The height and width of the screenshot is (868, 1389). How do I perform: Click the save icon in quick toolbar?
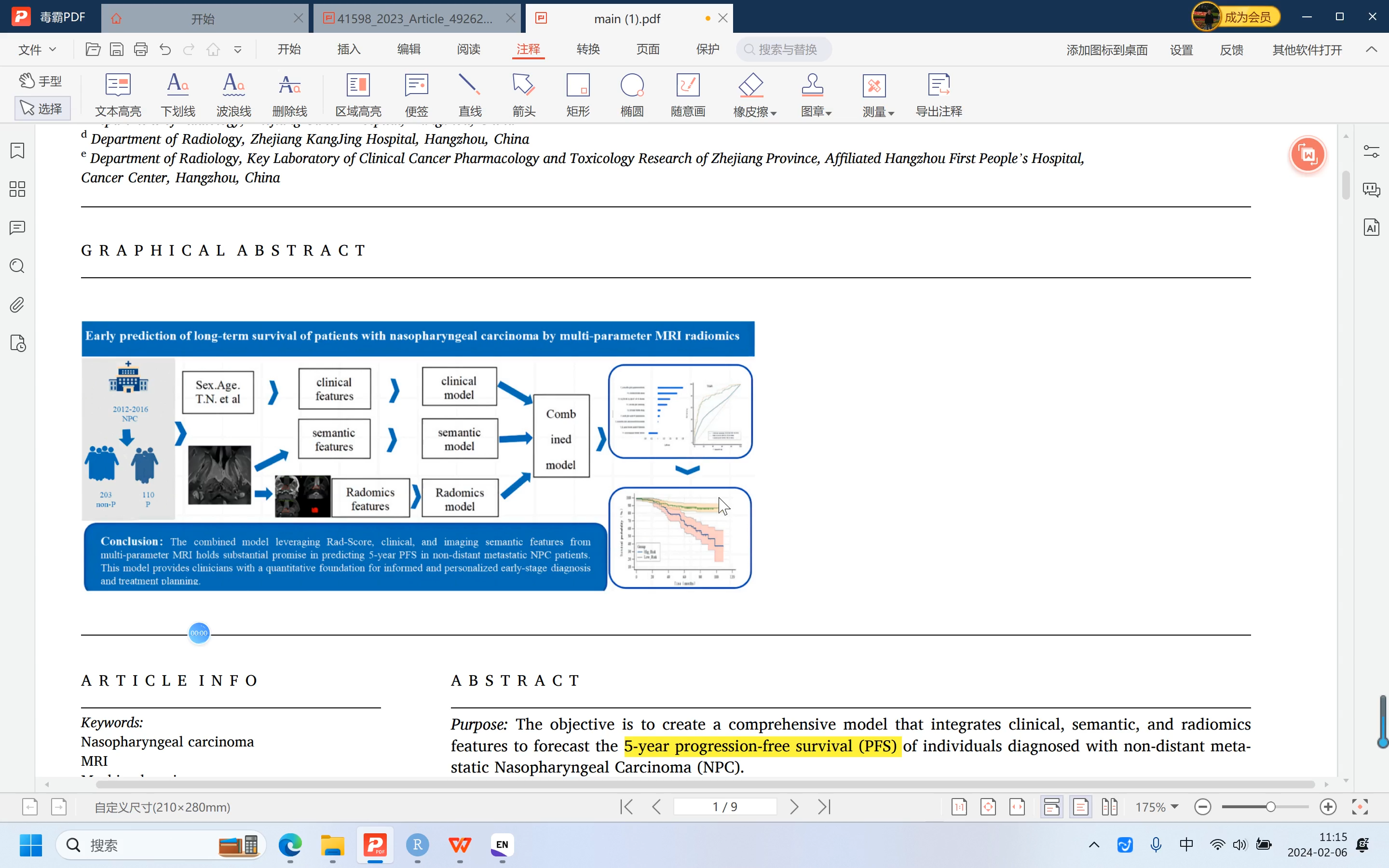pos(117,49)
